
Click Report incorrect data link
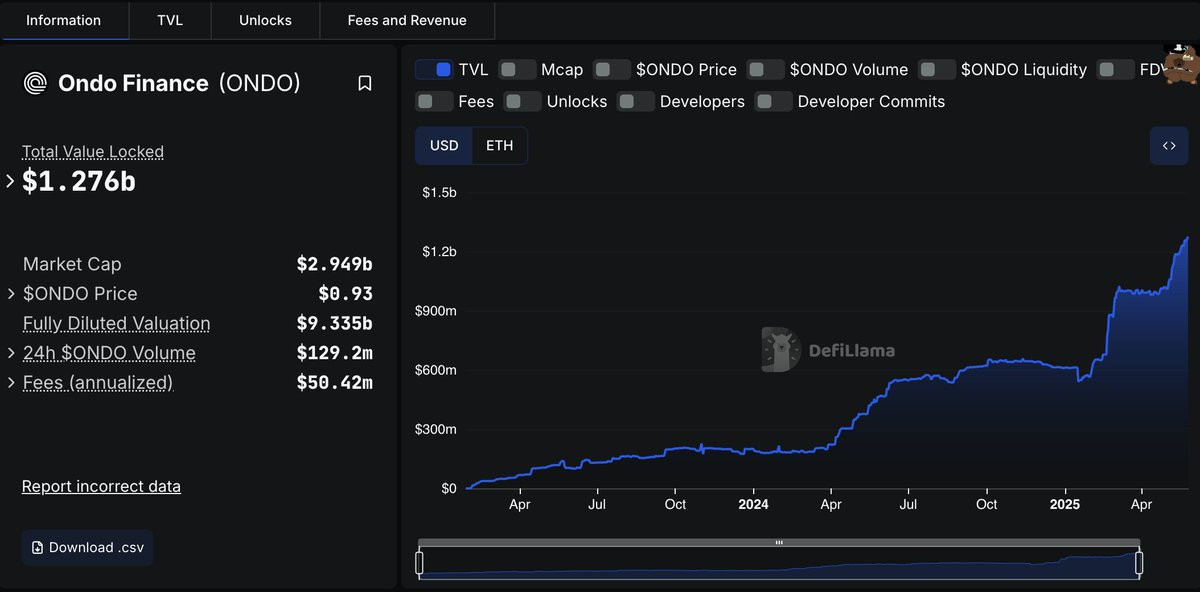point(101,487)
